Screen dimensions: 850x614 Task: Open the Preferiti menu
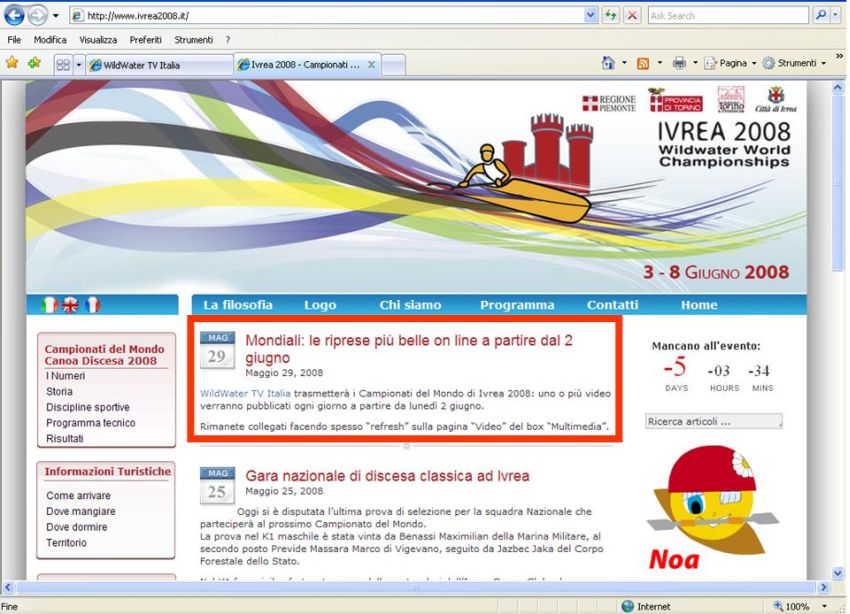pyautogui.click(x=145, y=40)
